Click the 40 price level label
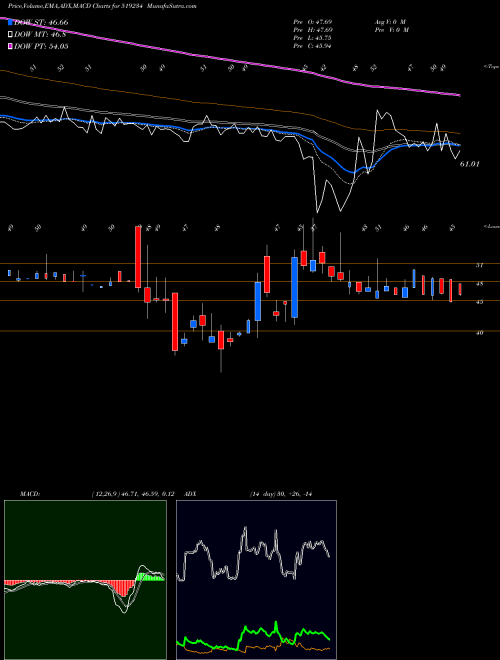500x660 pixels. pyautogui.click(x=480, y=333)
